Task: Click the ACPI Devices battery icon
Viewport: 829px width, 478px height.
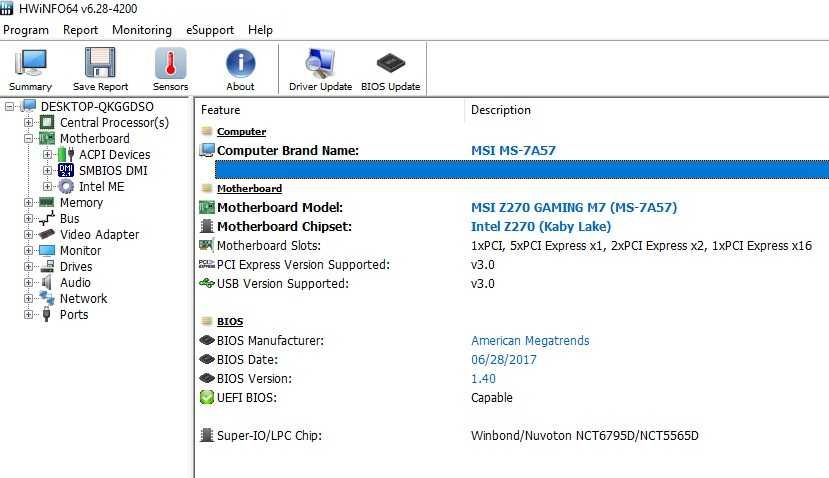Action: click(x=66, y=154)
